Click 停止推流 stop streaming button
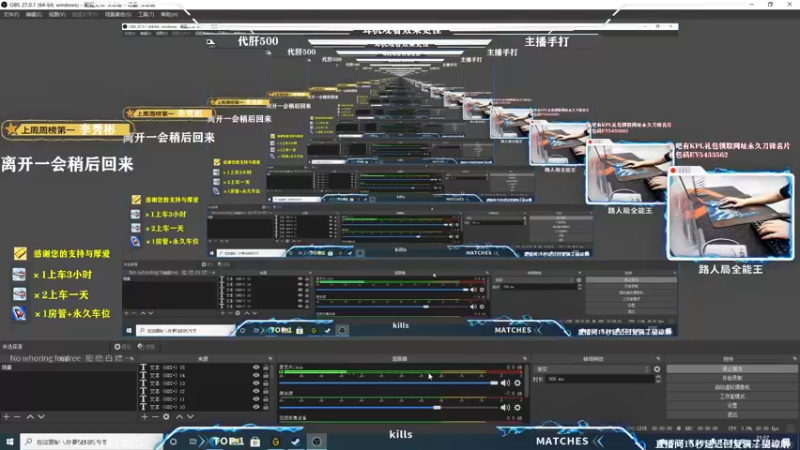Screen dimensions: 800x450 [x=732, y=369]
